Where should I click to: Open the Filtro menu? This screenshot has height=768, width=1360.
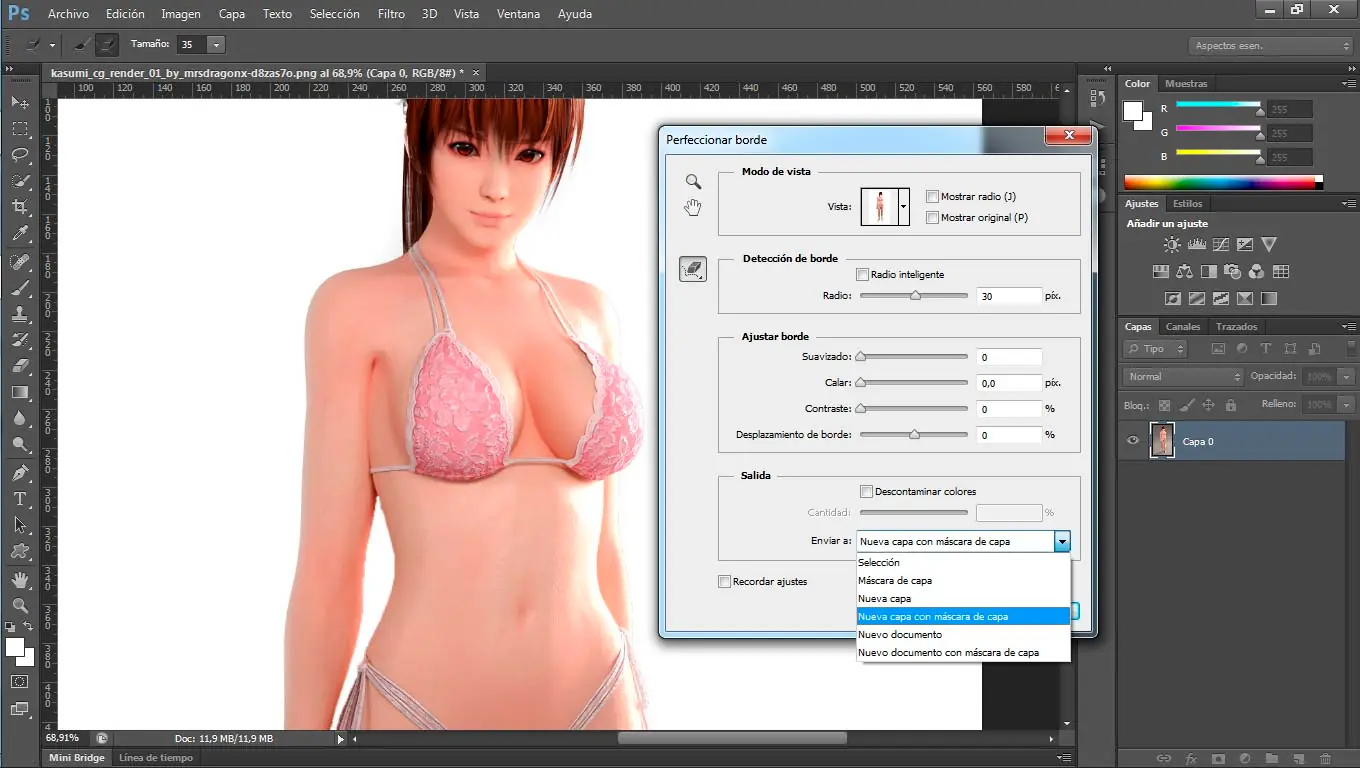click(392, 14)
